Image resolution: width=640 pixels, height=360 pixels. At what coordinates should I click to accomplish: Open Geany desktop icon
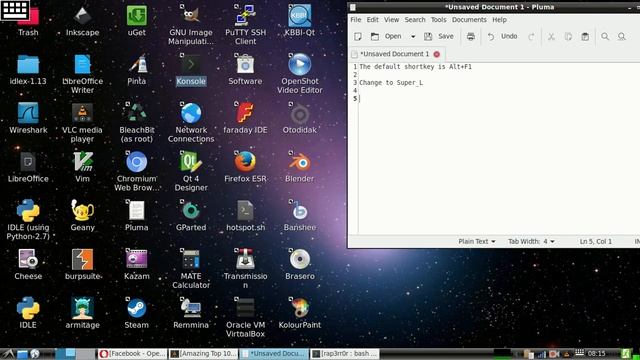point(82,216)
